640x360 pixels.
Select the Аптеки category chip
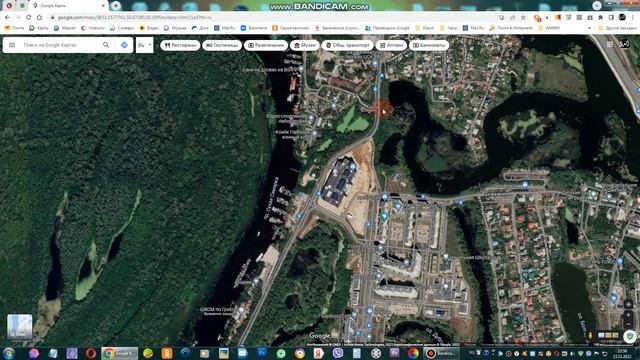[x=391, y=45]
